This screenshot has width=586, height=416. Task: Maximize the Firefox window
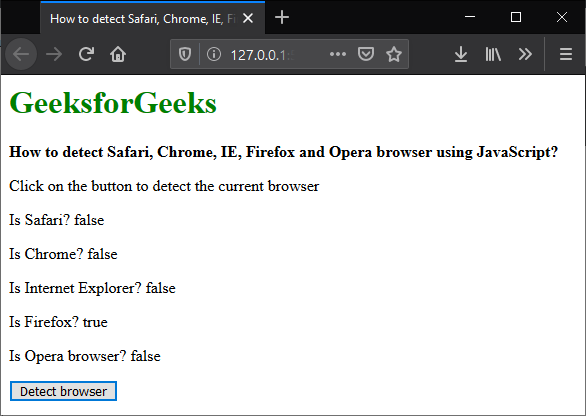(x=516, y=17)
